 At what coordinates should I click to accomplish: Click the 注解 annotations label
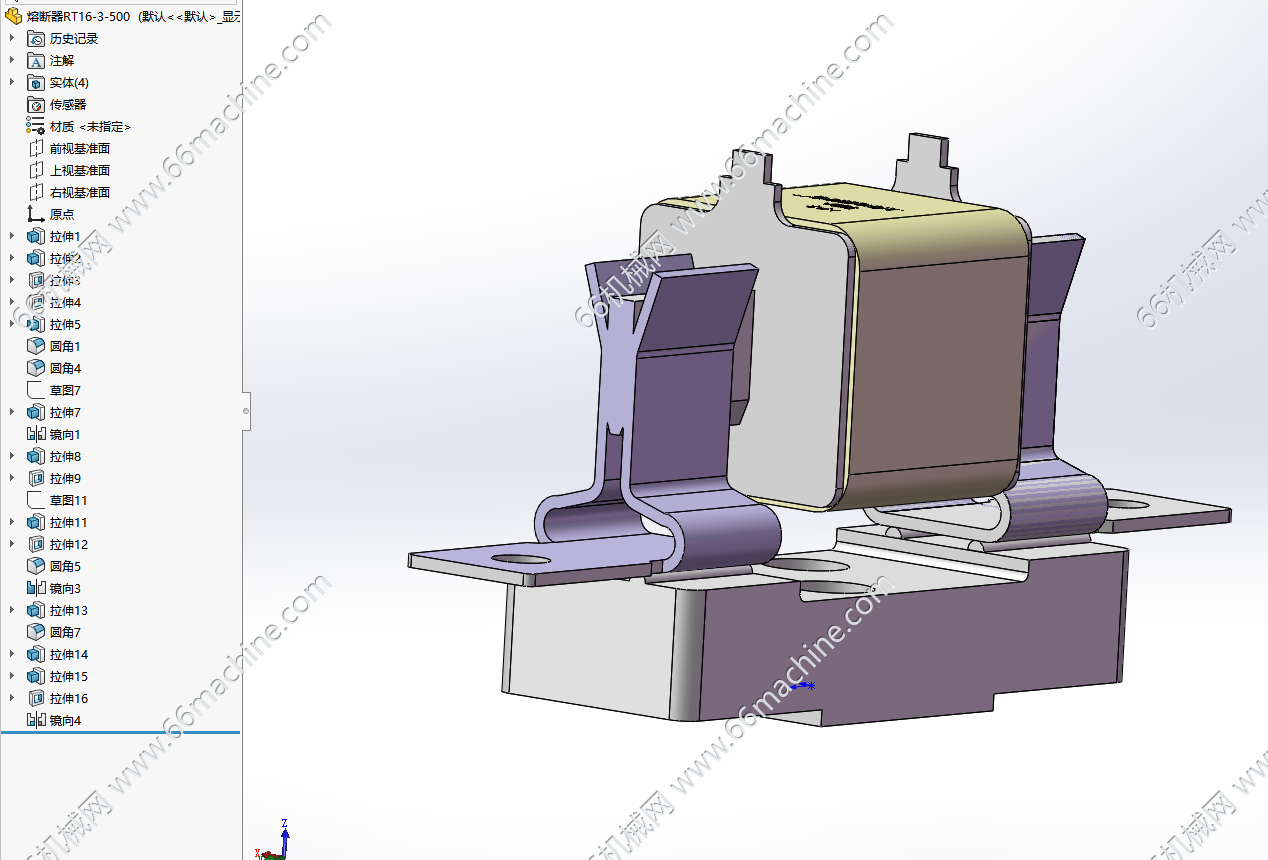pyautogui.click(x=62, y=60)
